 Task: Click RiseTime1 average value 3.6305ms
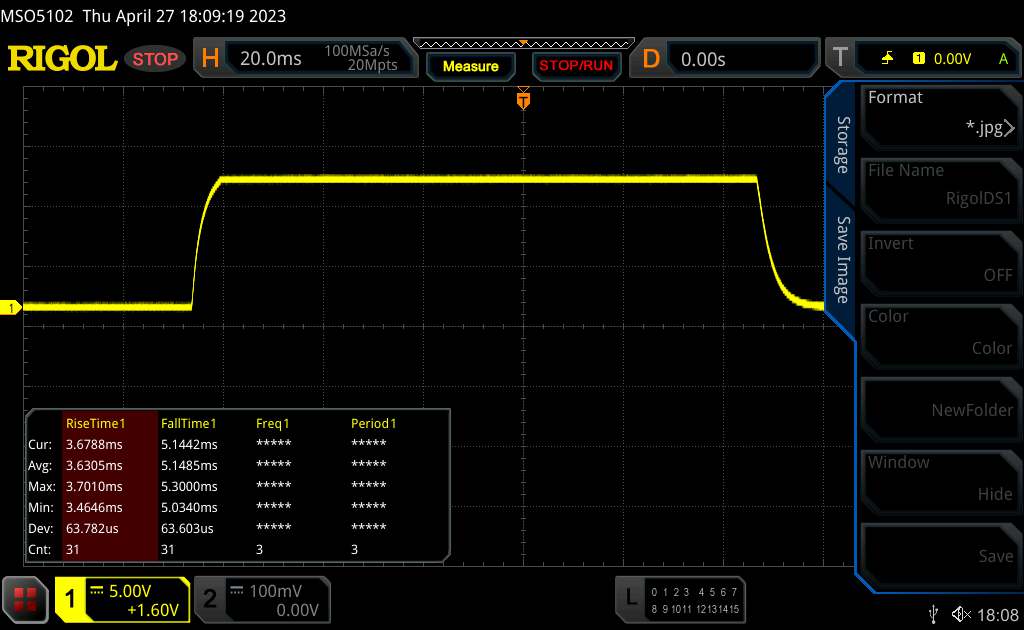(x=94, y=465)
